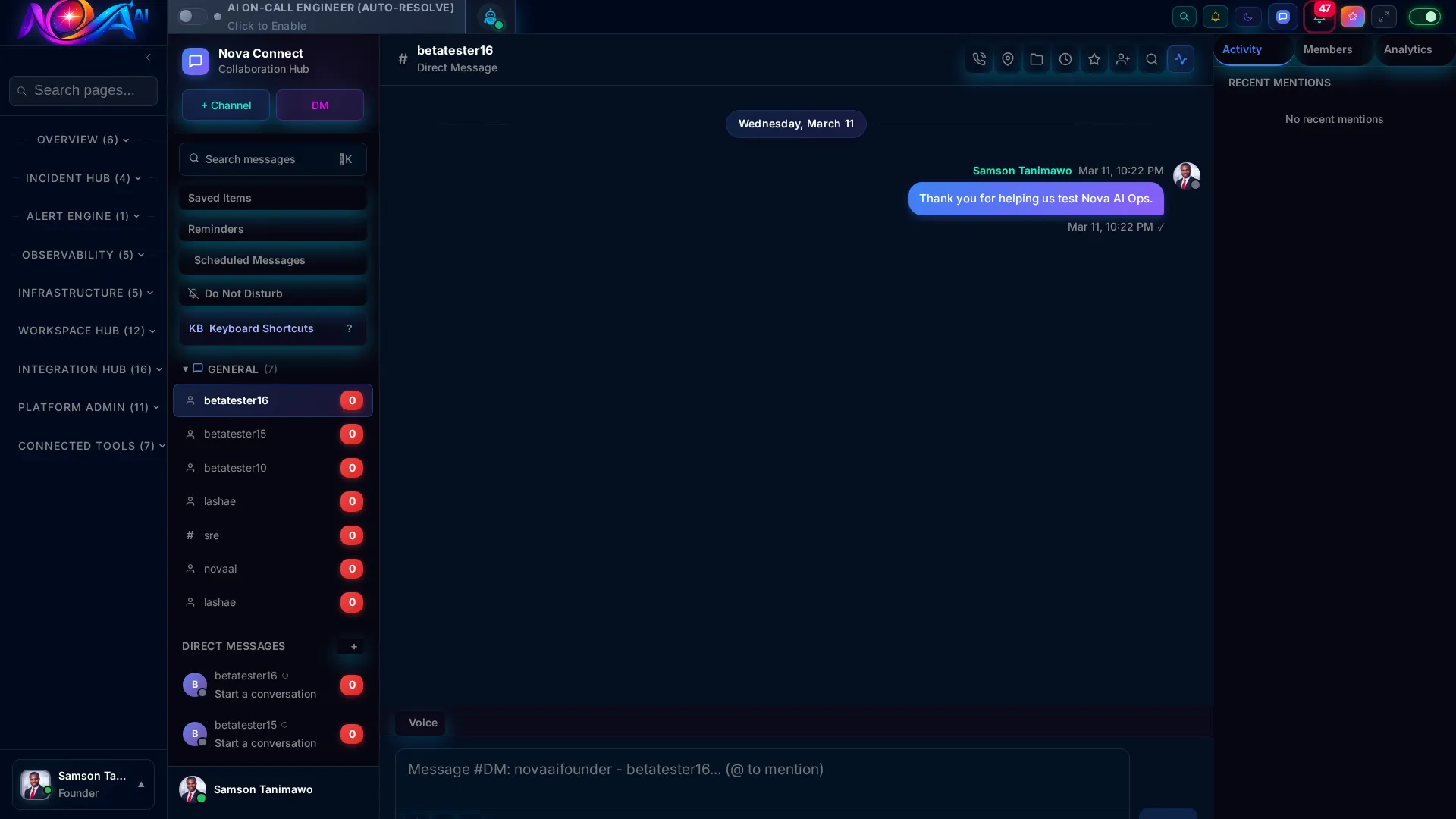Star the betatester16 conversation
The width and height of the screenshot is (1456, 819).
pos(1094,59)
